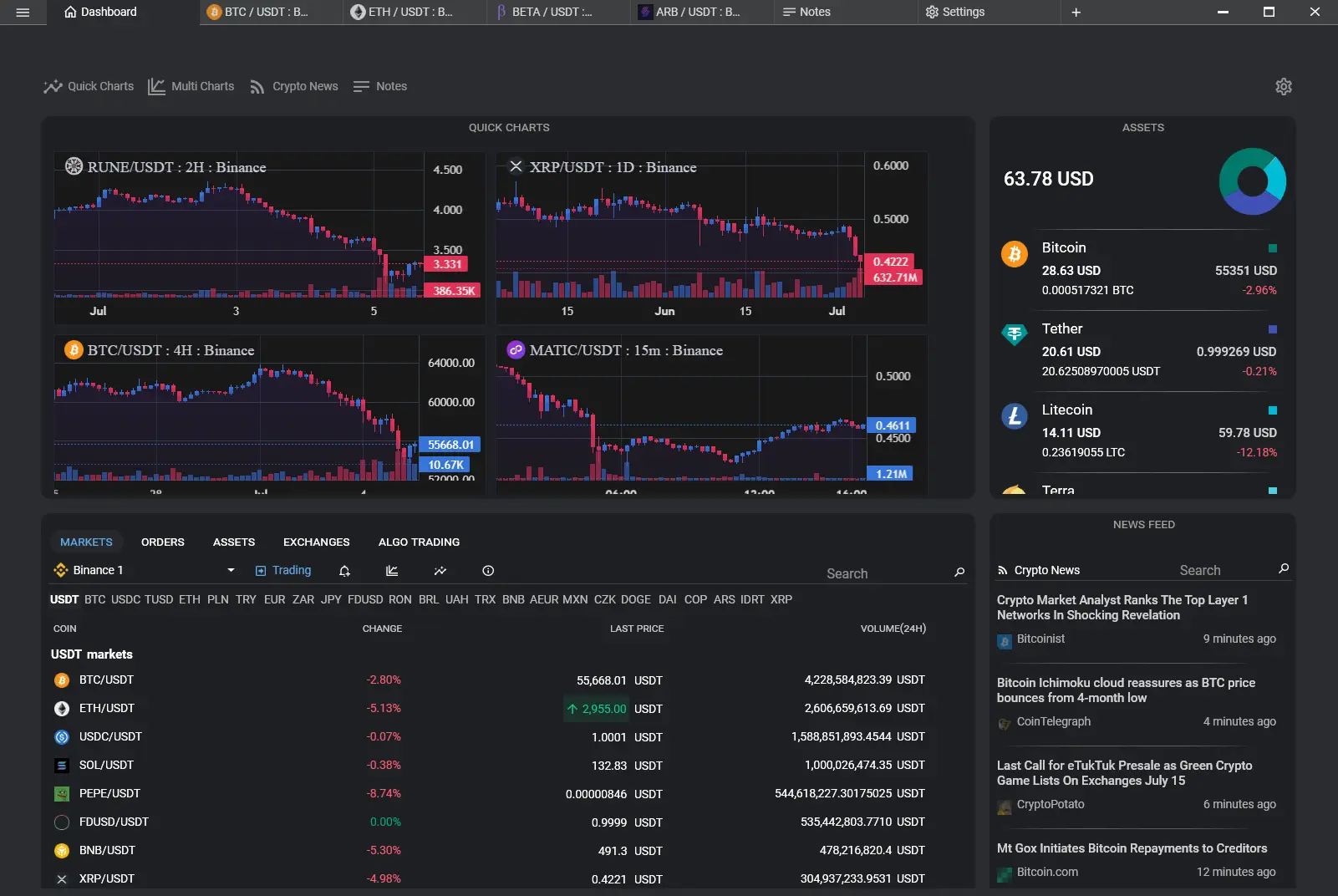Click the SOL/USDT coin icon in the markets list
Viewport: 1338px width, 896px height.
click(62, 766)
